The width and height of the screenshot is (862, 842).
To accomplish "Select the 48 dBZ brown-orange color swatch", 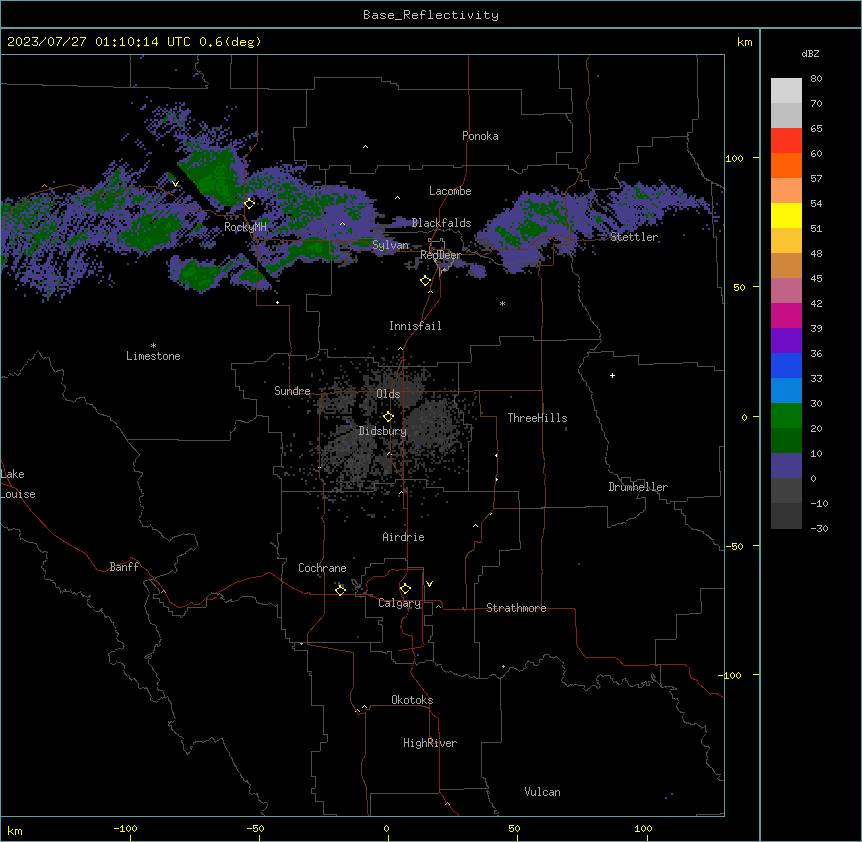I will coord(786,265).
